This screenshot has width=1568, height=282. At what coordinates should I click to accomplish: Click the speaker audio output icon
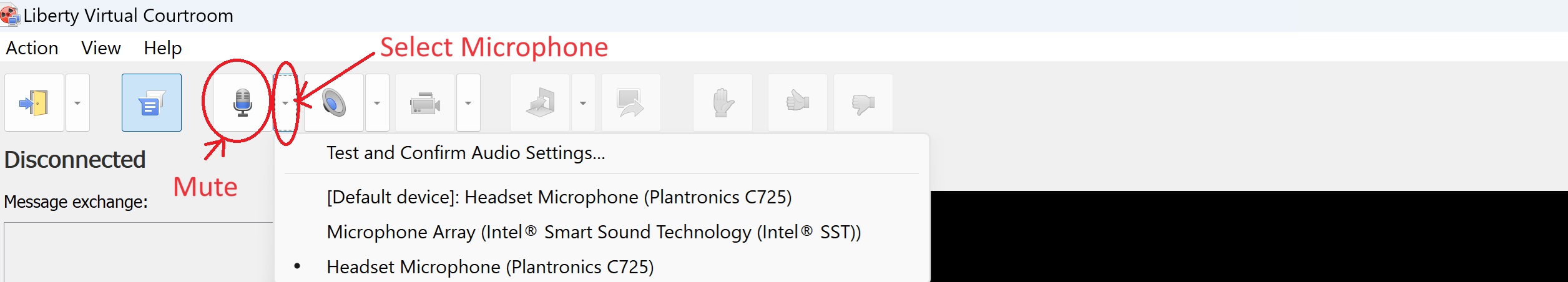(x=334, y=103)
